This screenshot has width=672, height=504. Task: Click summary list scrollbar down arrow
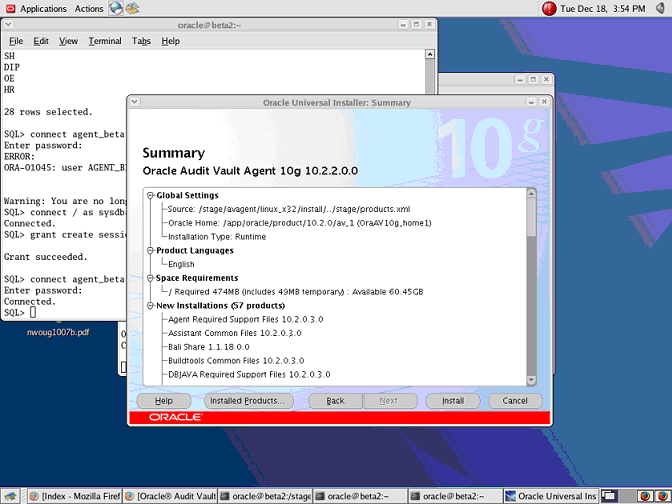click(531, 380)
